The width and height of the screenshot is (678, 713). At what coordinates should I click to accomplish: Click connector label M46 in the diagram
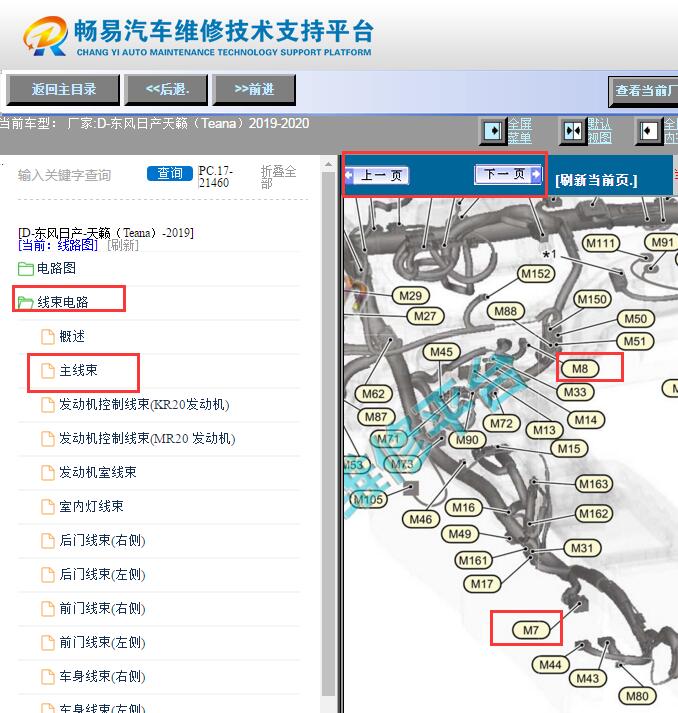pyautogui.click(x=421, y=519)
